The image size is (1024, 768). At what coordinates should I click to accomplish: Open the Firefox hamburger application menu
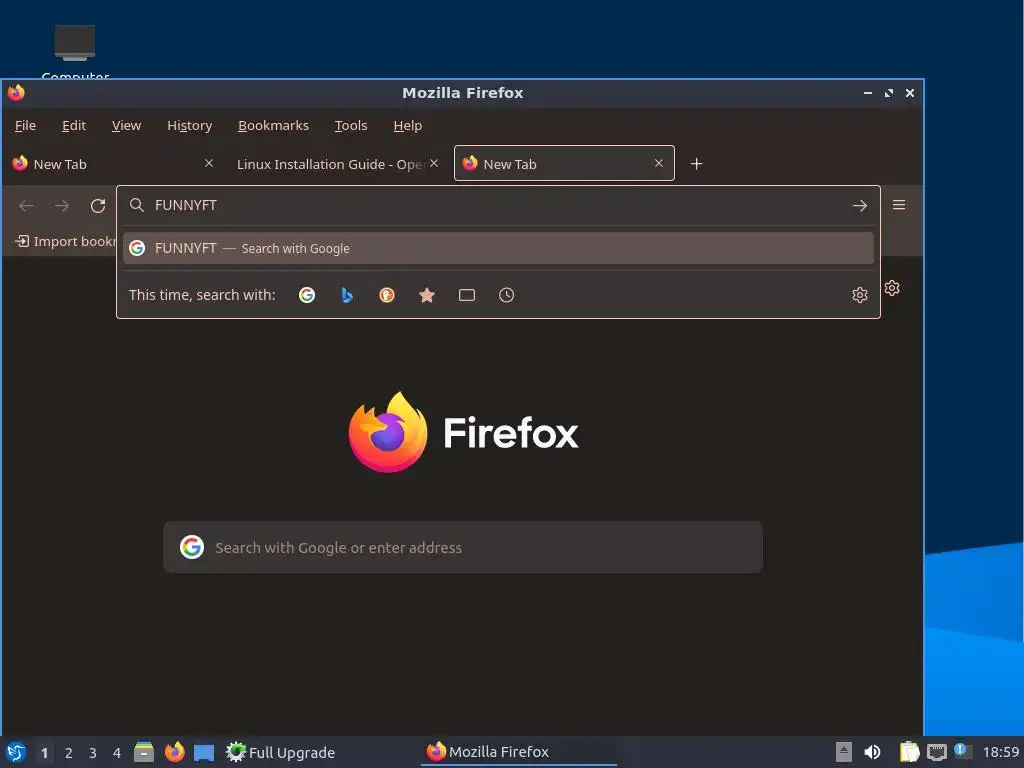[x=899, y=205]
